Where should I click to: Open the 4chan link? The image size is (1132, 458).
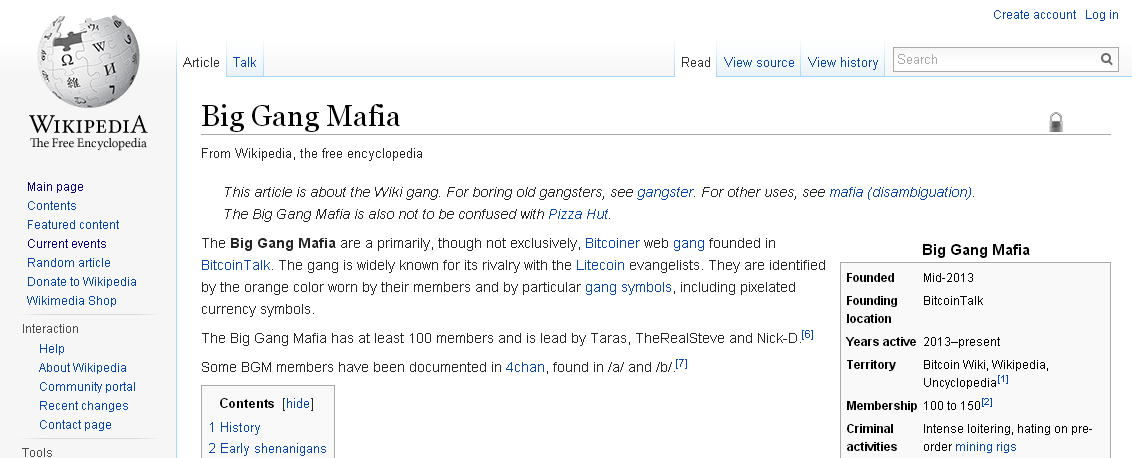pyautogui.click(x=525, y=367)
